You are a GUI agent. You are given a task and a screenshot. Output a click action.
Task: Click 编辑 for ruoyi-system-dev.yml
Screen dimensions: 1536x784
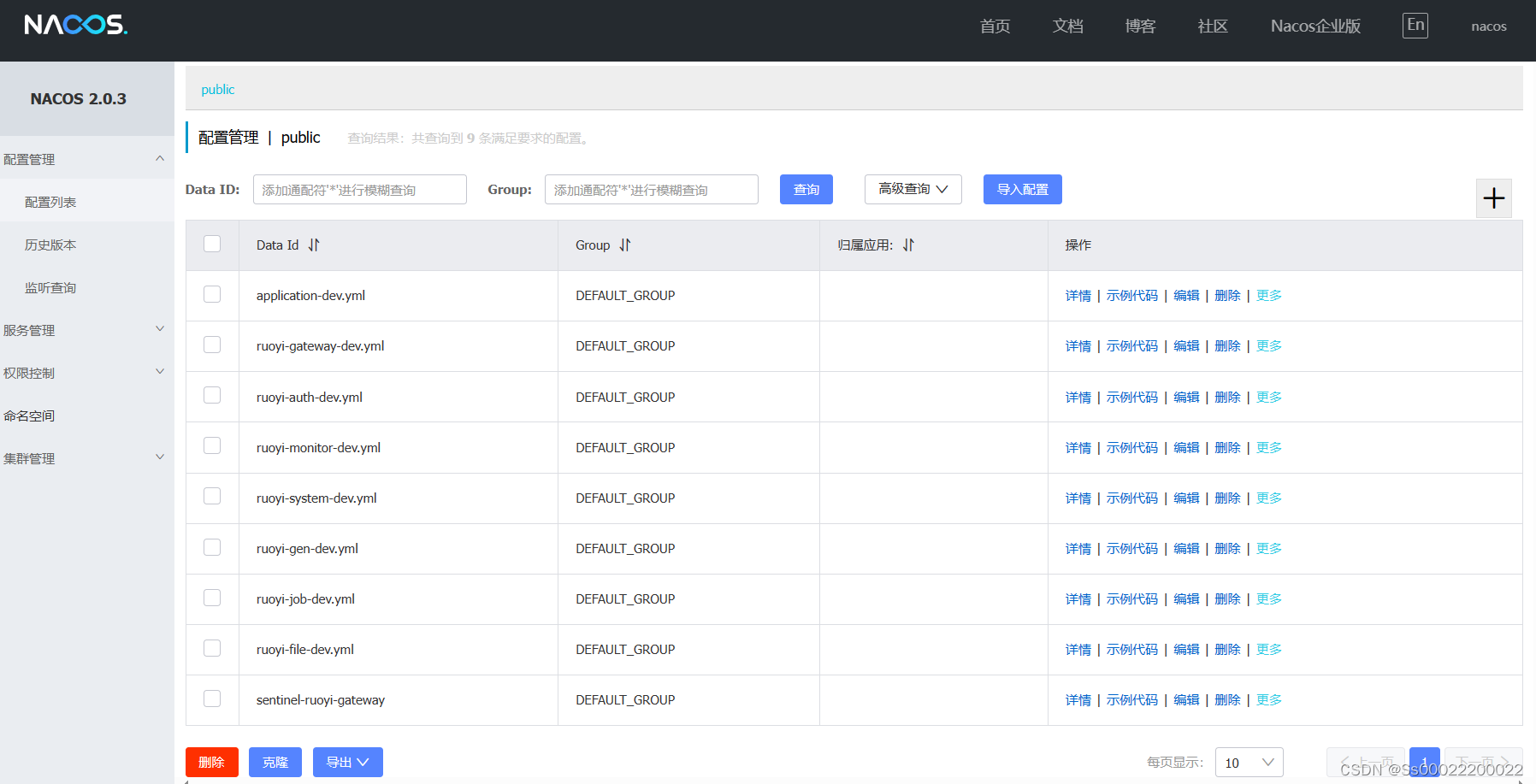coord(1186,498)
